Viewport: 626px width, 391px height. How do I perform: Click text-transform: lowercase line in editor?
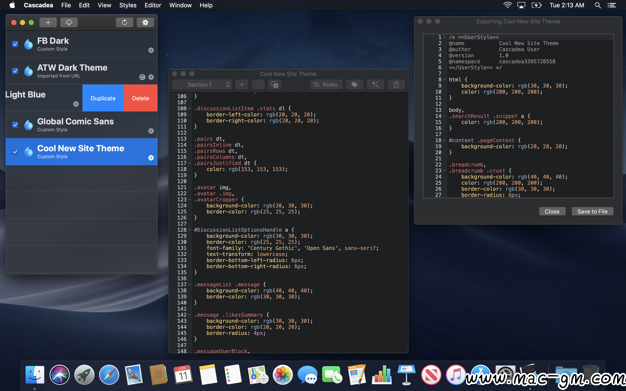pyautogui.click(x=247, y=254)
